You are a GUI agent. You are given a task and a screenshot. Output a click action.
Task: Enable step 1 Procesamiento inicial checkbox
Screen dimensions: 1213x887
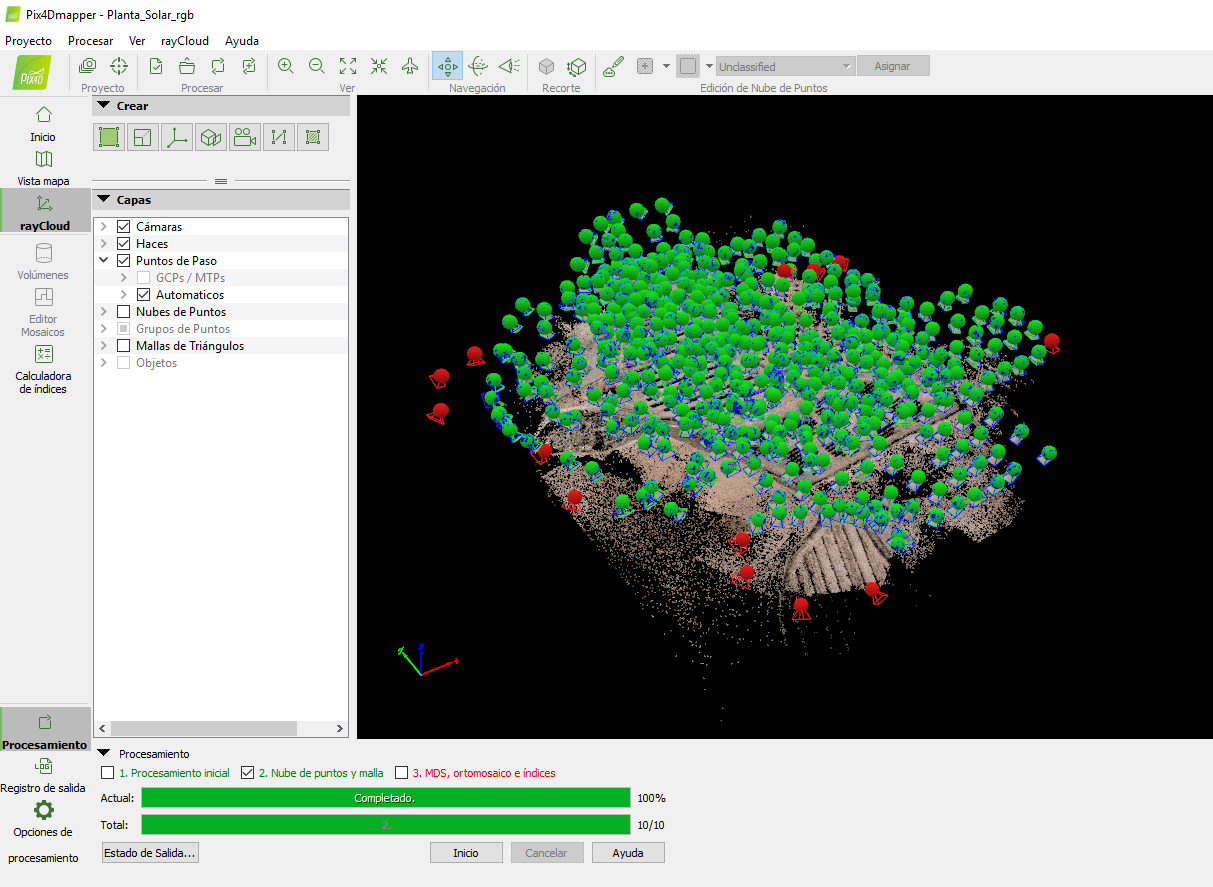pos(108,773)
